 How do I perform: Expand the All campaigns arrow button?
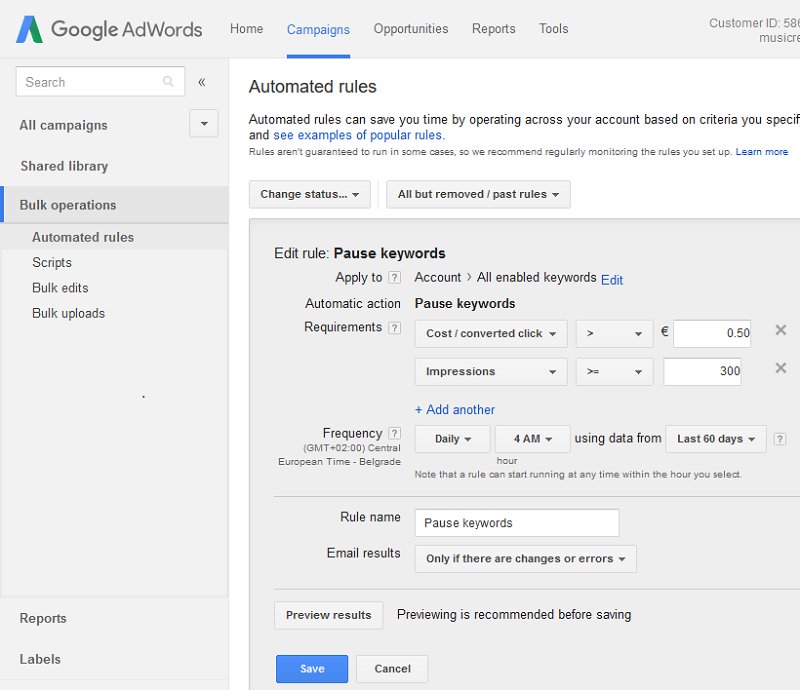pos(204,124)
